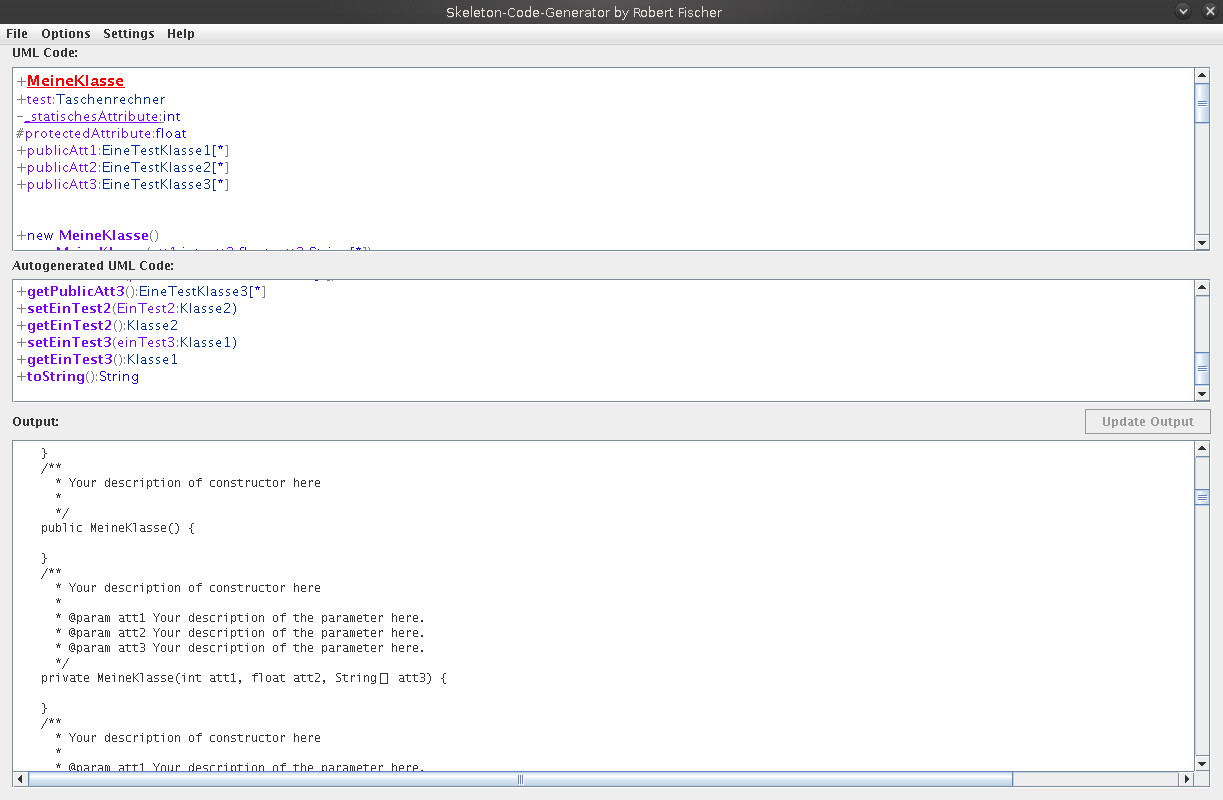Click the public MeineKlasse() line in Output

point(117,528)
